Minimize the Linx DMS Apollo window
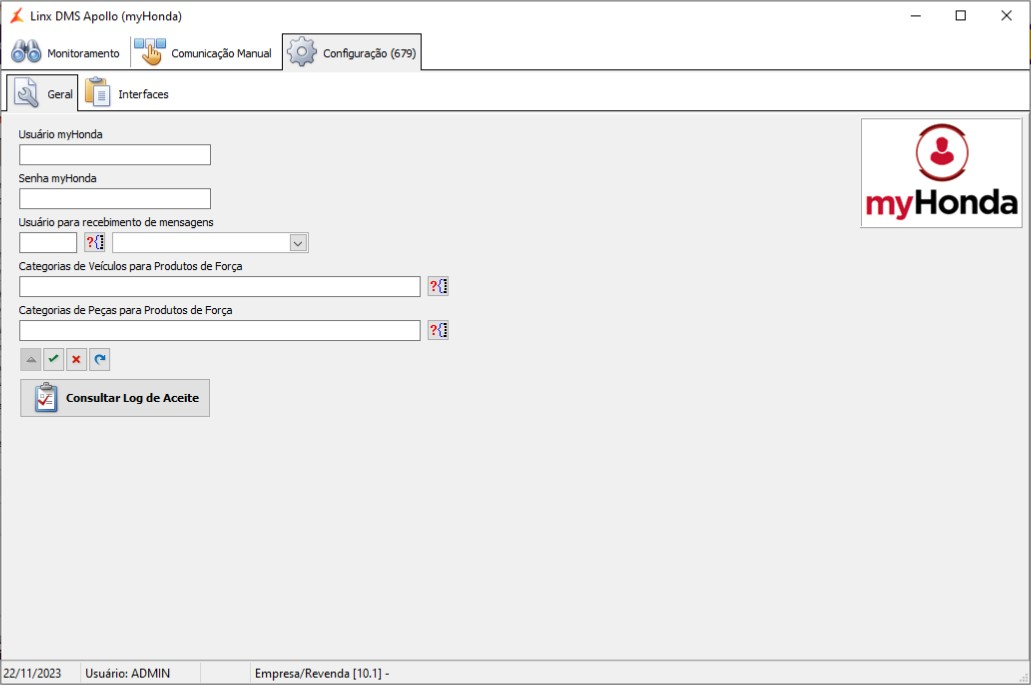This screenshot has width=1031, height=685. (915, 16)
